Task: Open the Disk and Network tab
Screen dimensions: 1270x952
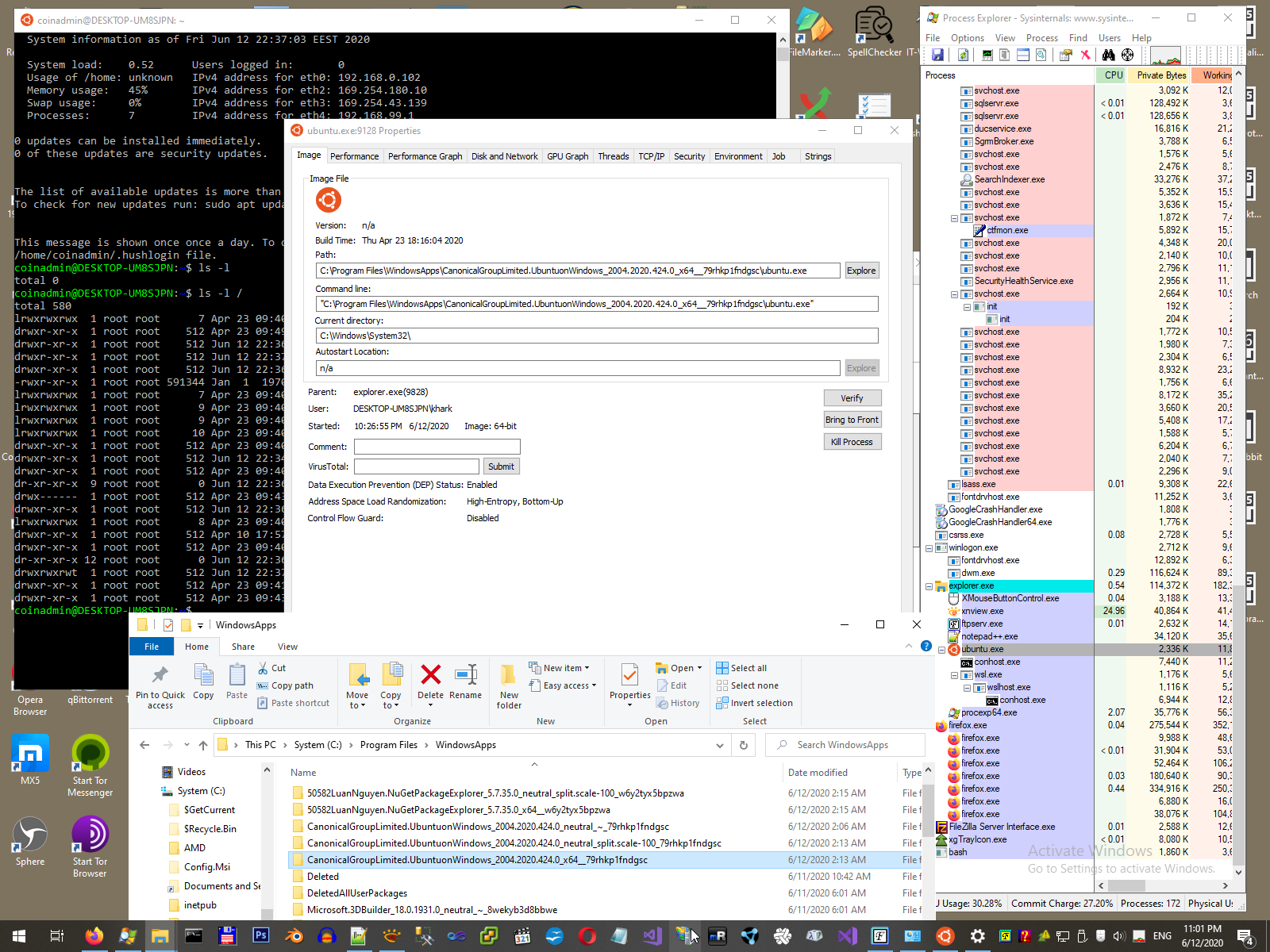Action: point(504,156)
